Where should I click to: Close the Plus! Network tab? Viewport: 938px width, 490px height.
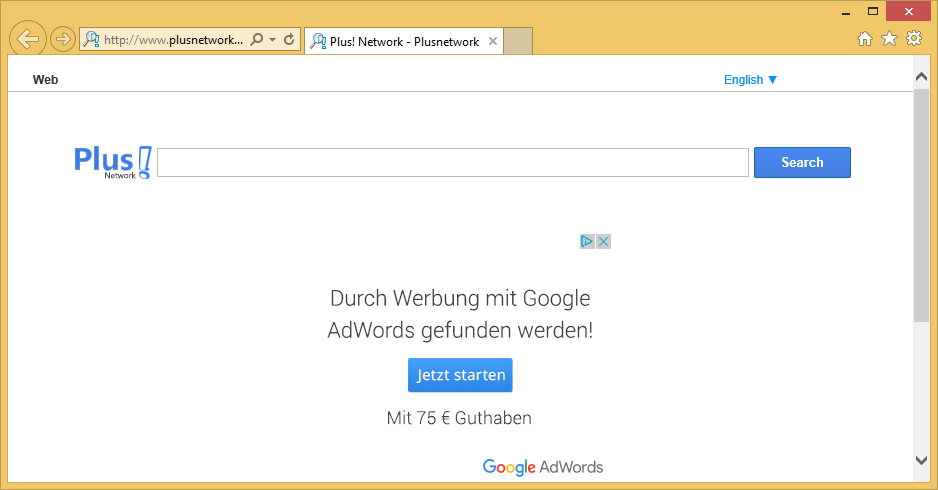pyautogui.click(x=493, y=41)
